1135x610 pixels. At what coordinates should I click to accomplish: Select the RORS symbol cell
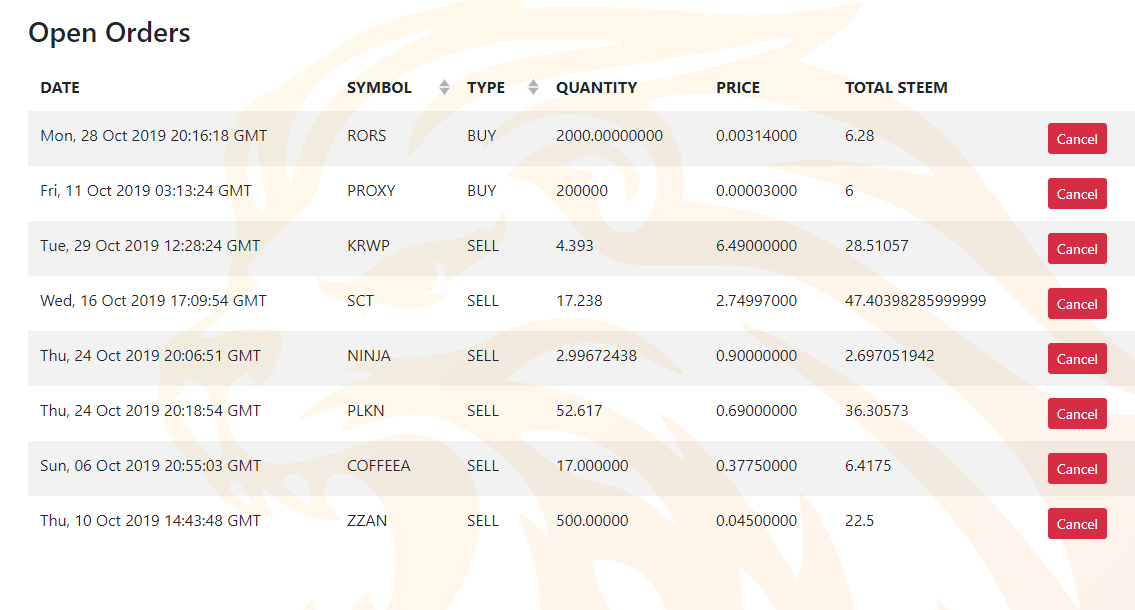point(366,136)
